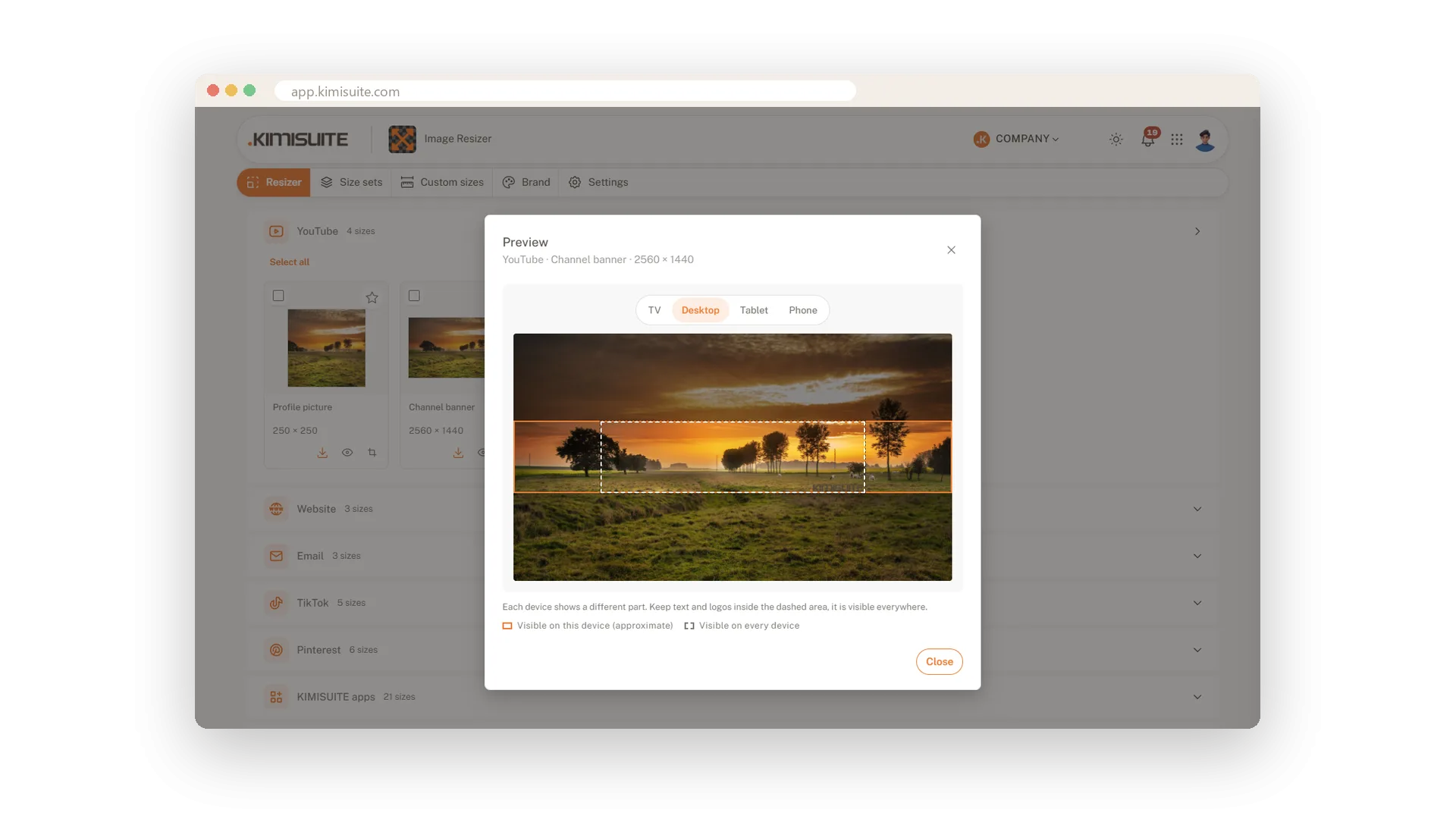Switch preview to the Tablet tab
This screenshot has width=1456, height=819.
tap(754, 310)
